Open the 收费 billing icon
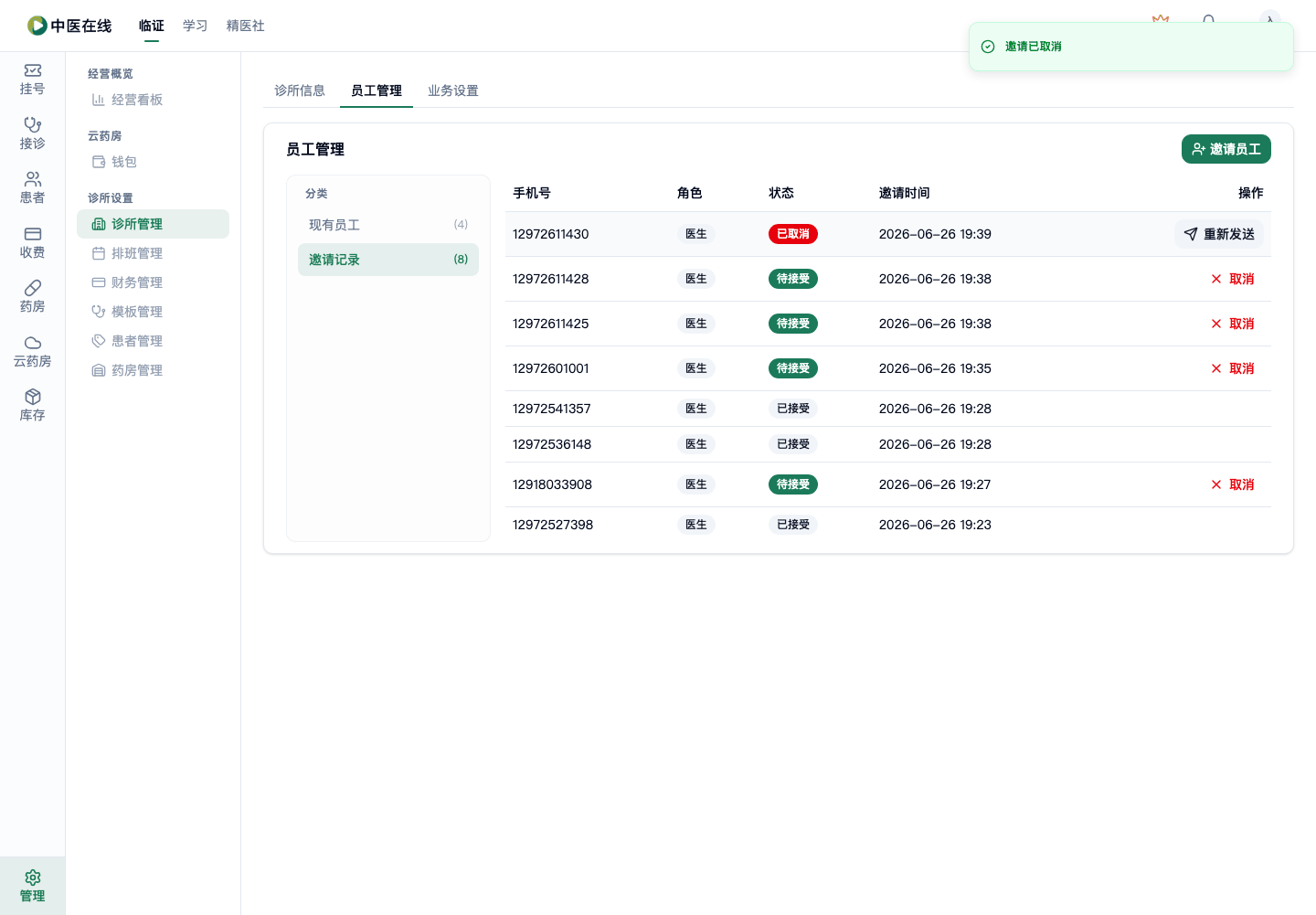The width and height of the screenshot is (1316, 915). point(33,234)
